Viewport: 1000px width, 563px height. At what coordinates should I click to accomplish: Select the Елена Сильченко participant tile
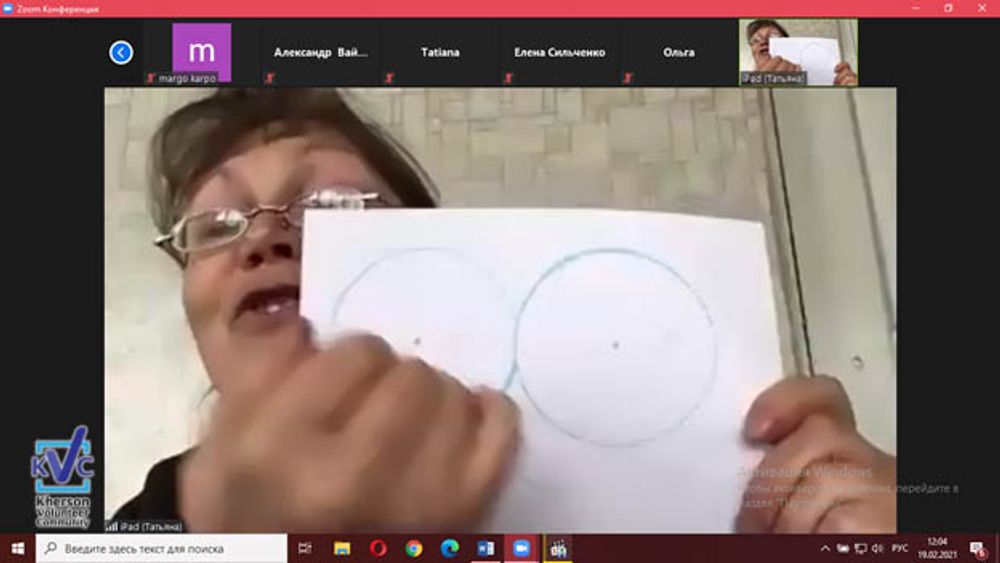coord(559,52)
